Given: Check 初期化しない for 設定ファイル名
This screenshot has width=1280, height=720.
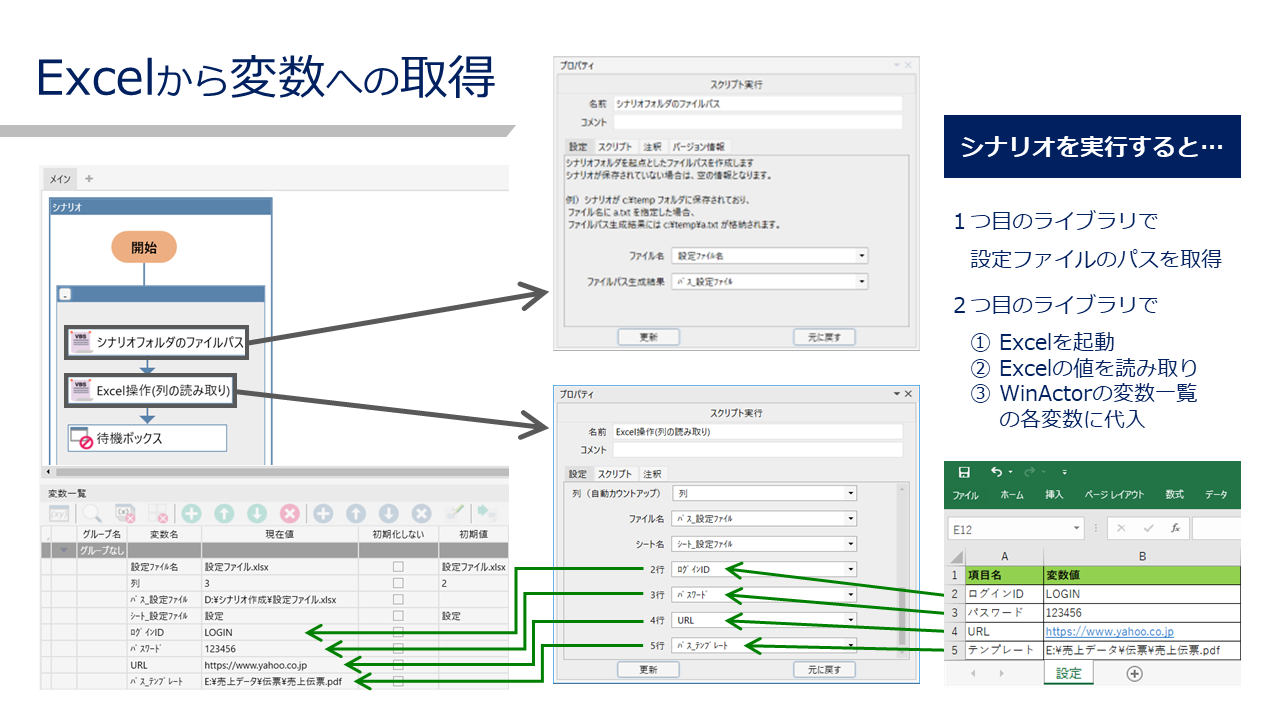Looking at the screenshot, I should tap(398, 568).
